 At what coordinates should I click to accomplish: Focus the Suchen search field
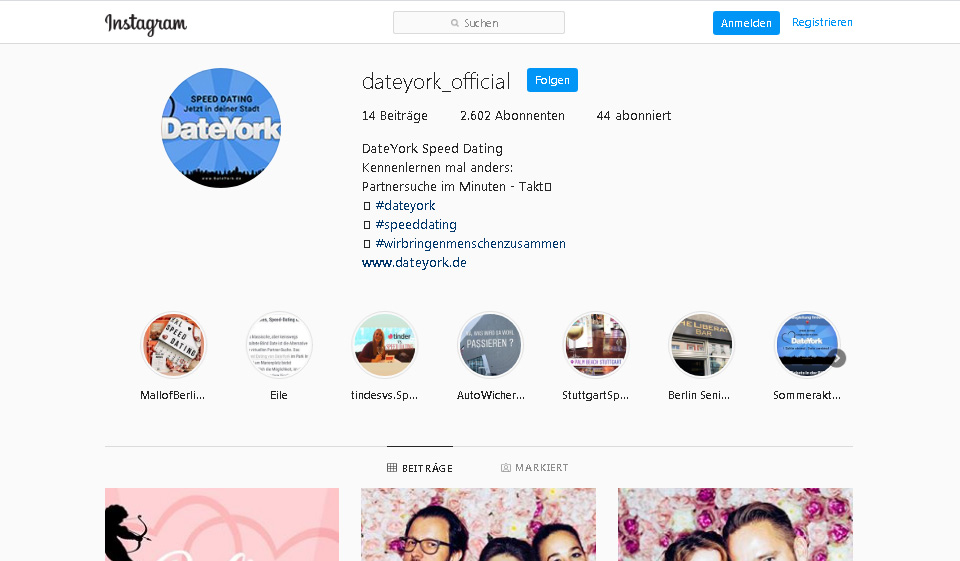tap(479, 23)
